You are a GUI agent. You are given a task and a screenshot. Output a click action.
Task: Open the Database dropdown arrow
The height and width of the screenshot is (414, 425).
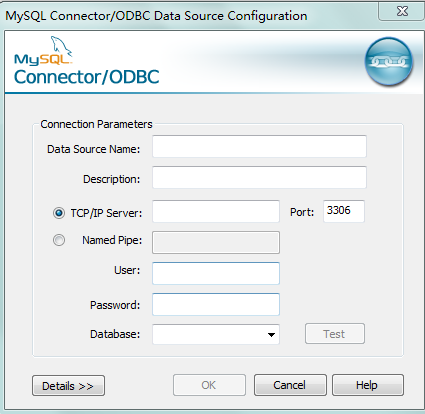click(271, 335)
